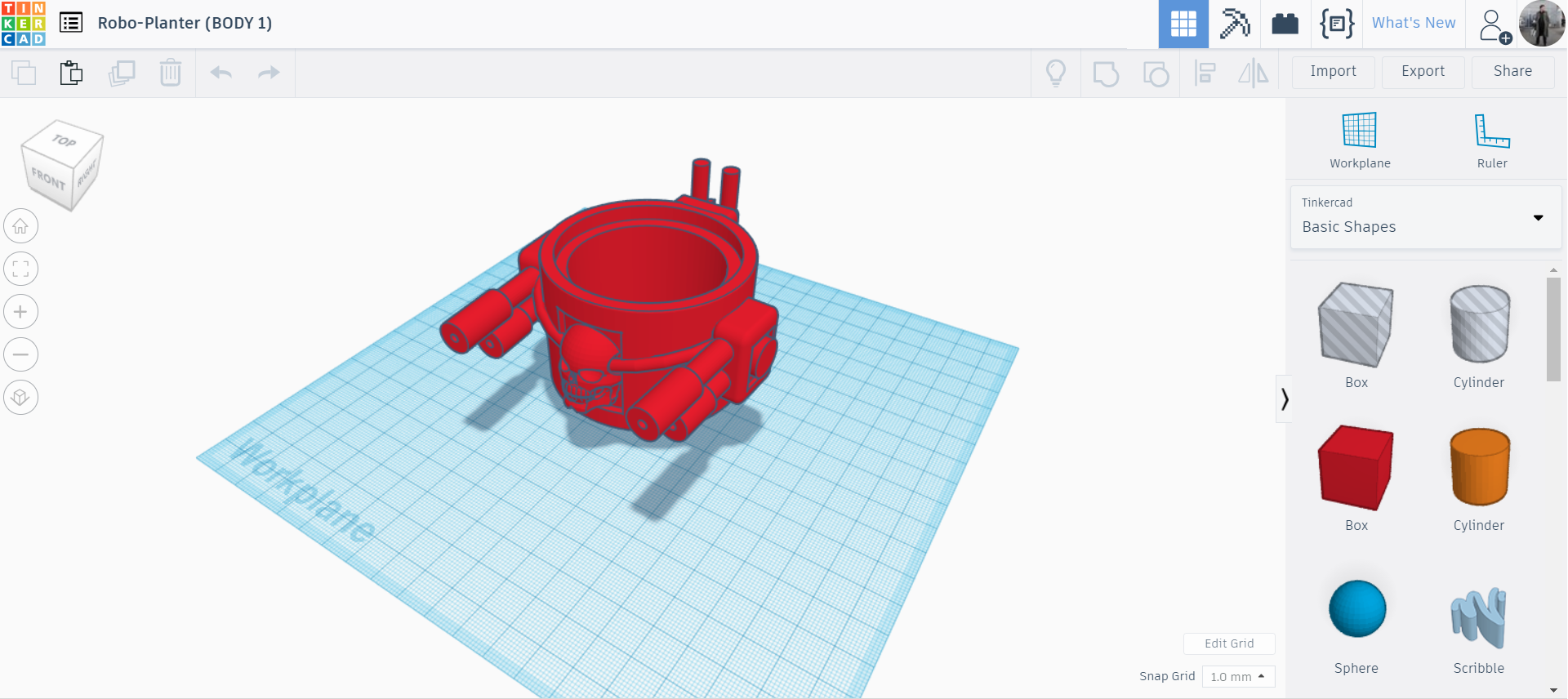Click the shapes panel scroll-down arrow
1568x699 pixels.
1553,691
